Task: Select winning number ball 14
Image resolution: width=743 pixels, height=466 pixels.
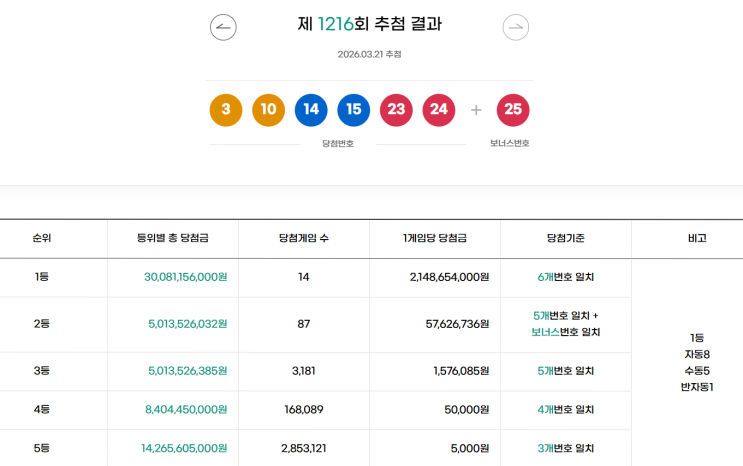Action: point(311,110)
